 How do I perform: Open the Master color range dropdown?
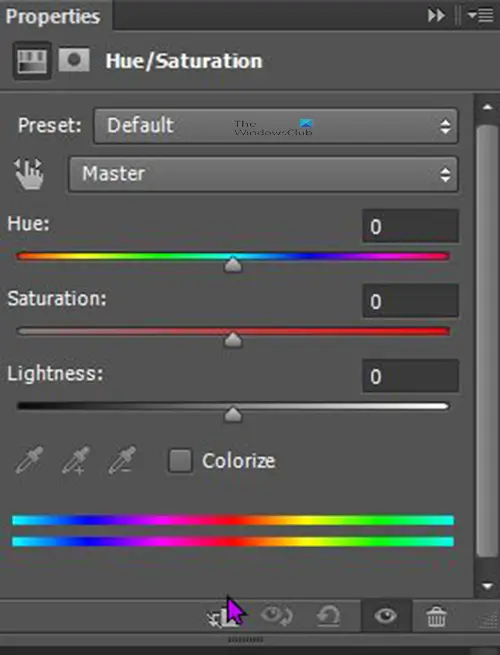263,174
